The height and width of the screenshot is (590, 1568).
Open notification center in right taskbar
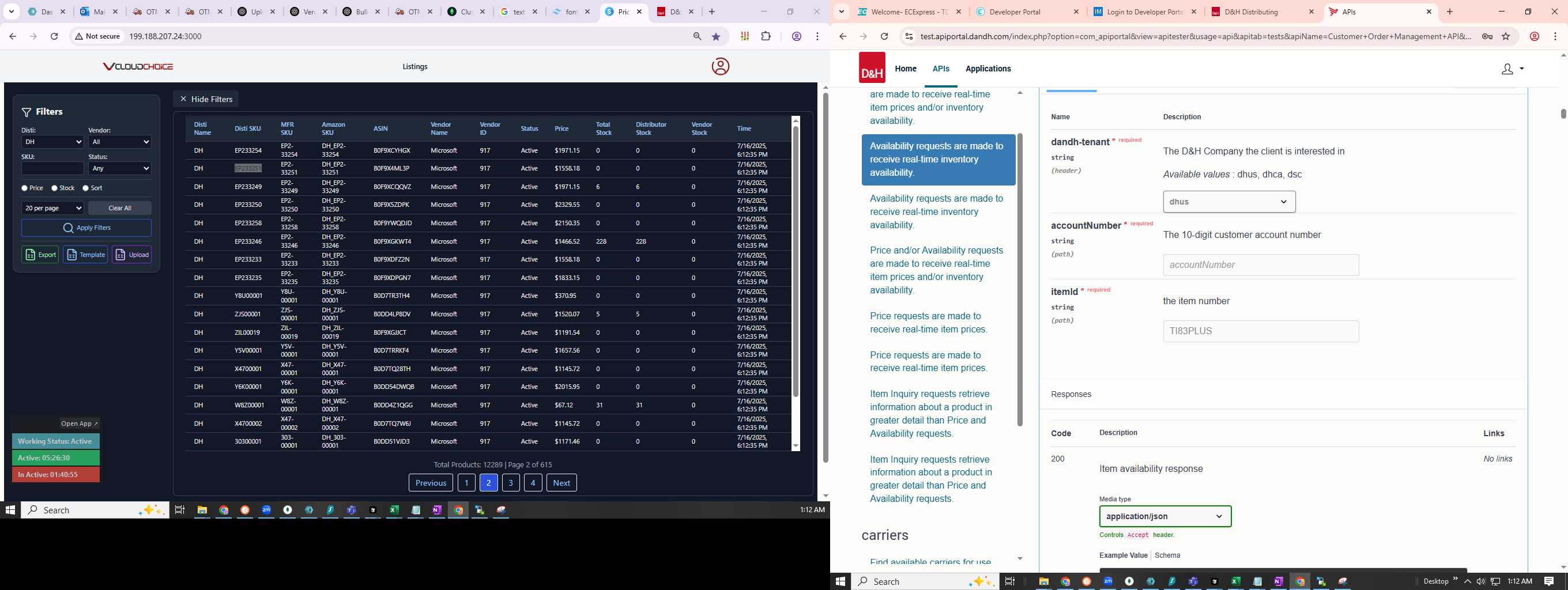pos(1549,581)
